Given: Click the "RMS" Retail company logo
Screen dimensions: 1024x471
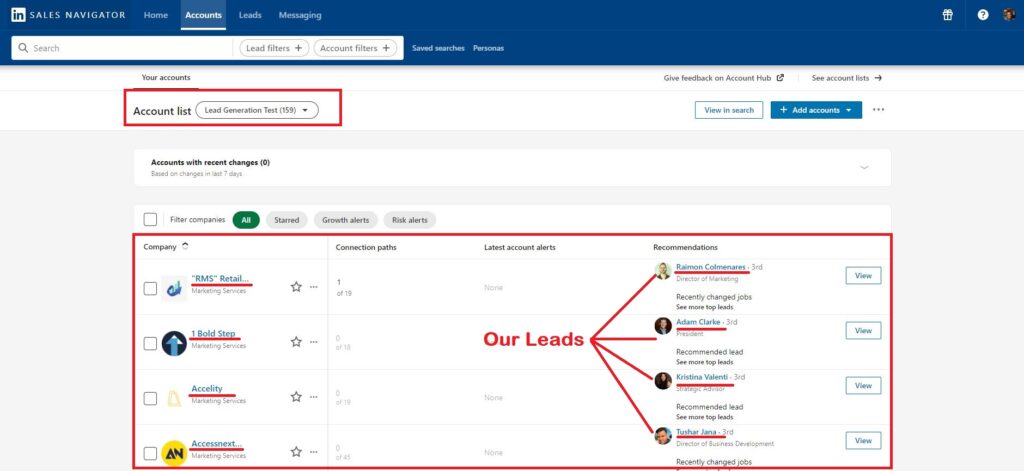Looking at the screenshot, I should click(174, 288).
